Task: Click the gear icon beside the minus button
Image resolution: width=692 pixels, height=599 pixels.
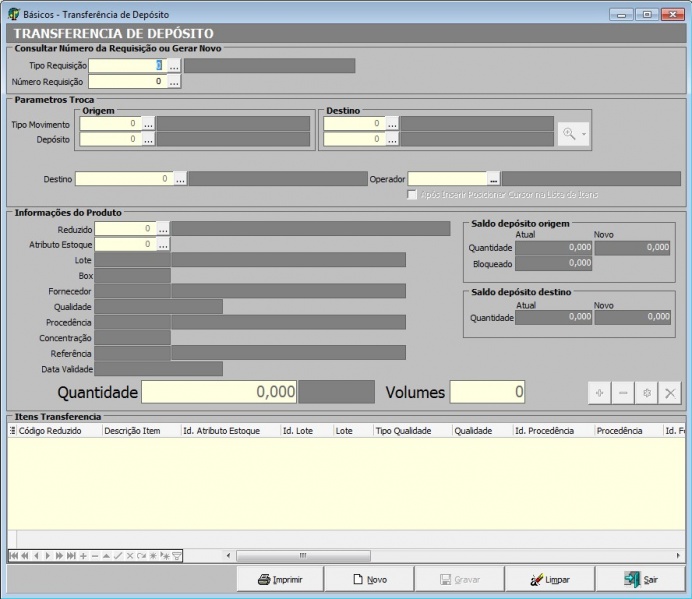Action: point(647,393)
